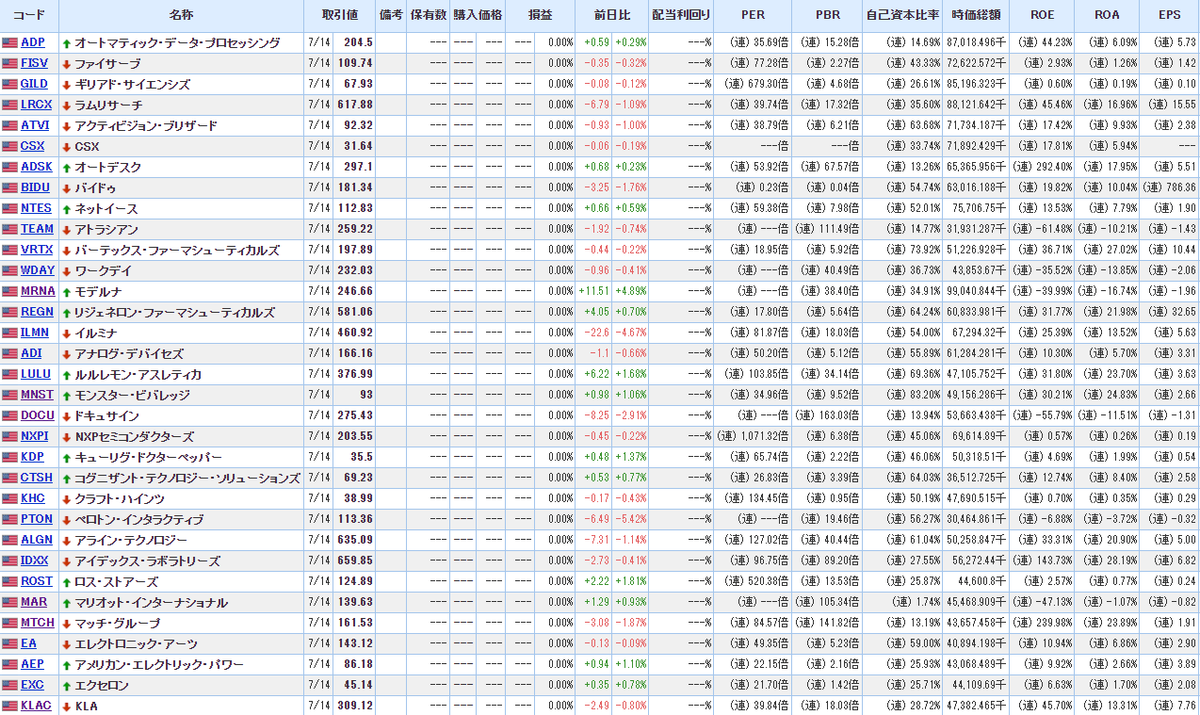Click the red down arrow for NXPセミコンダクターズ
Viewport: 1200px width, 715px height.
point(66,437)
